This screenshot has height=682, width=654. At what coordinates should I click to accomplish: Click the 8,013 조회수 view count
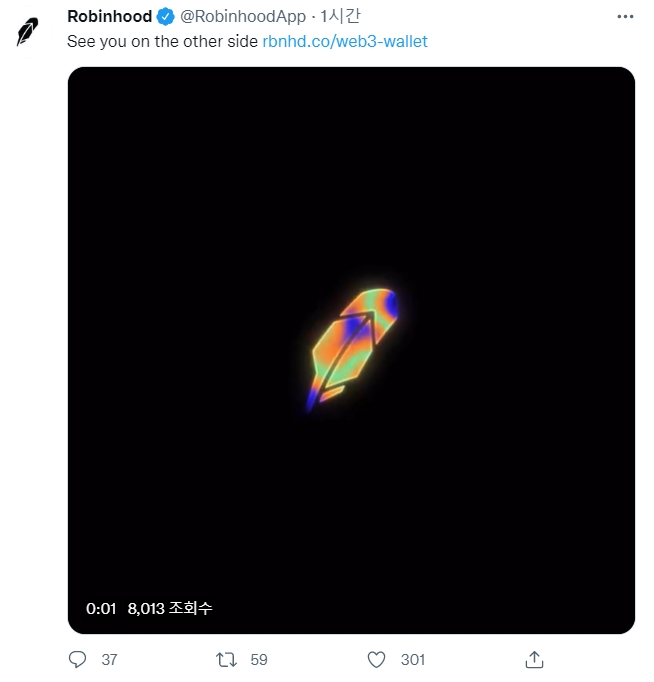click(170, 608)
